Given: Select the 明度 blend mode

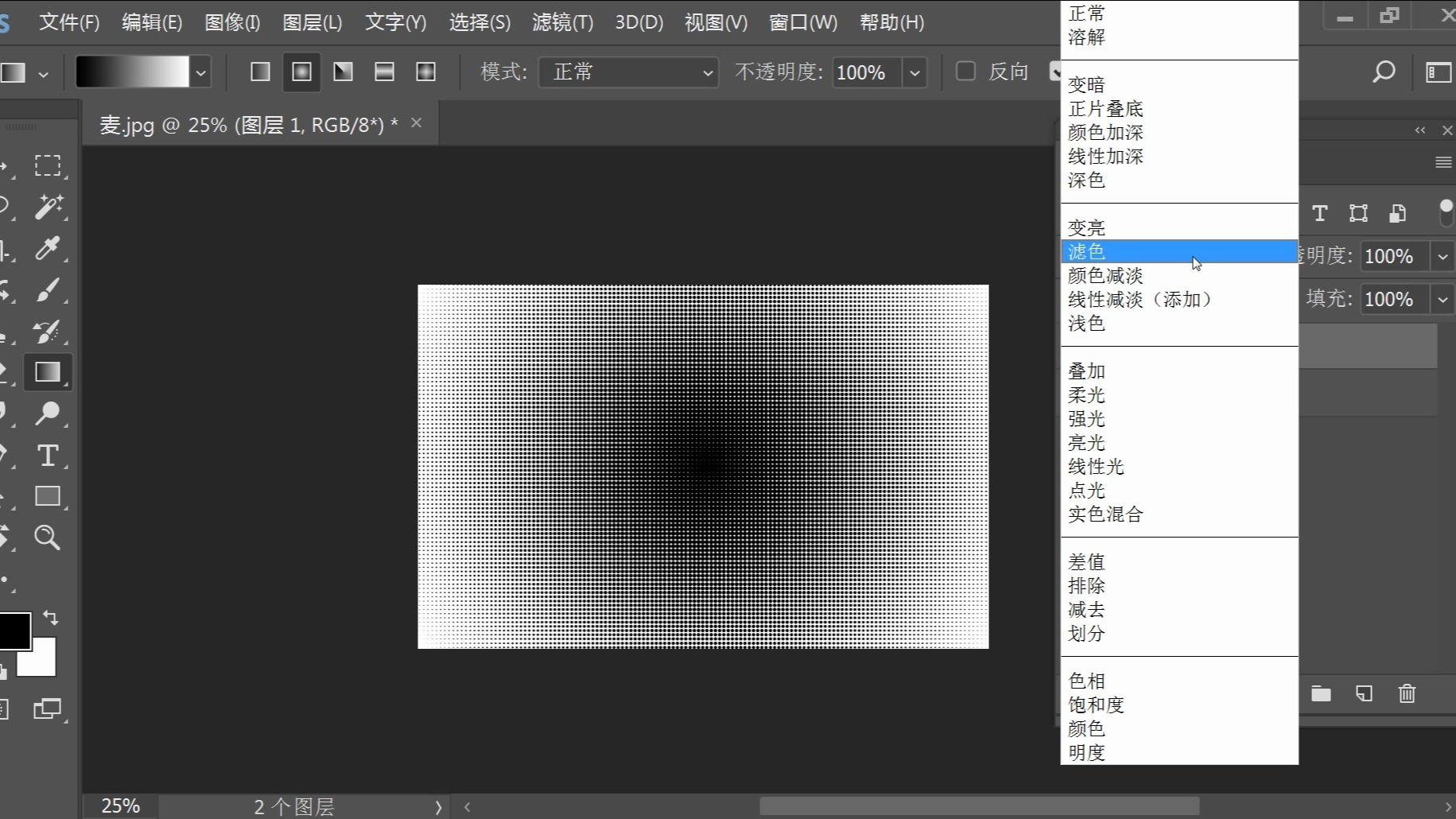Looking at the screenshot, I should pyautogui.click(x=1179, y=752).
